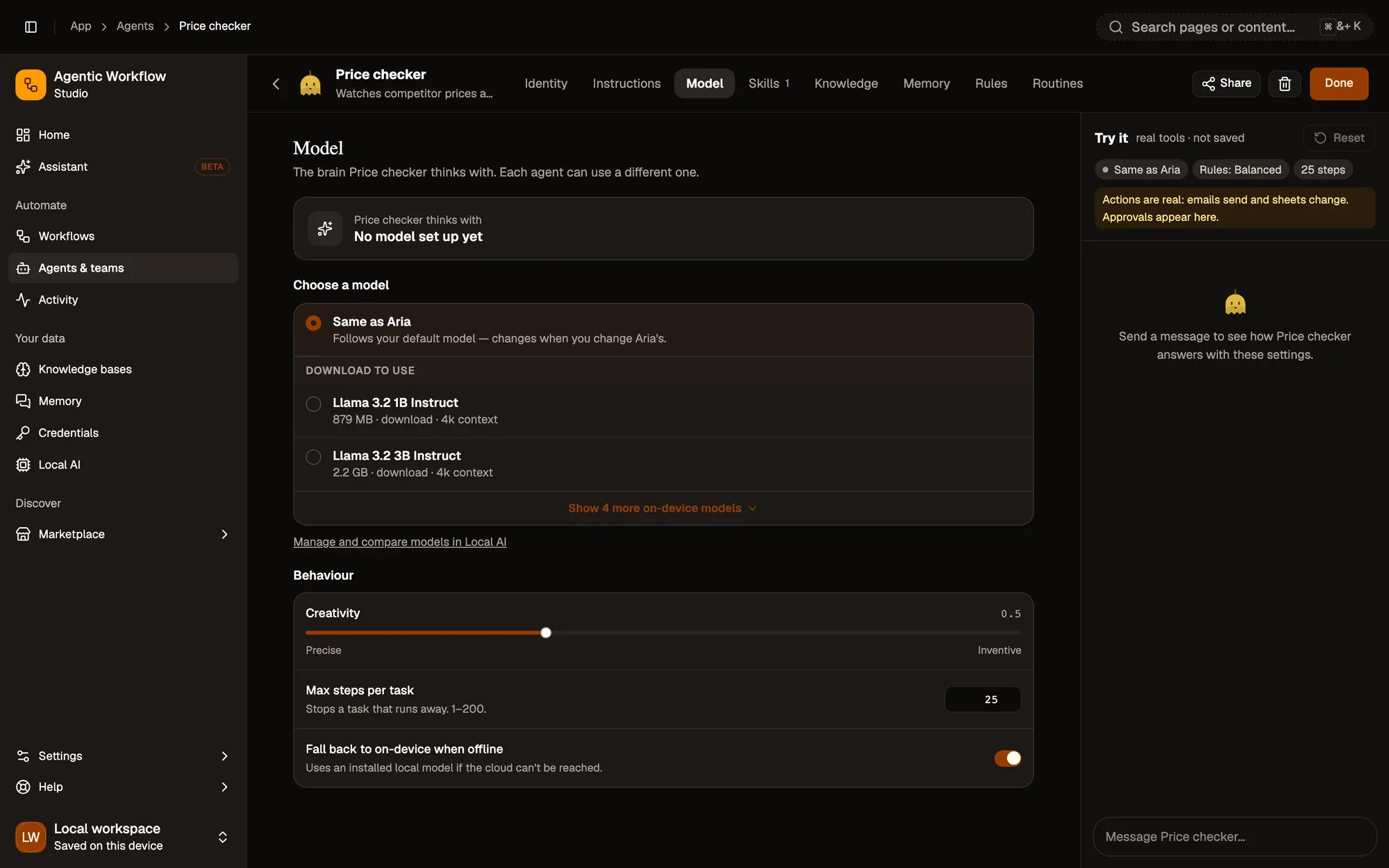
Task: Click the Max steps per task field
Action: click(983, 699)
